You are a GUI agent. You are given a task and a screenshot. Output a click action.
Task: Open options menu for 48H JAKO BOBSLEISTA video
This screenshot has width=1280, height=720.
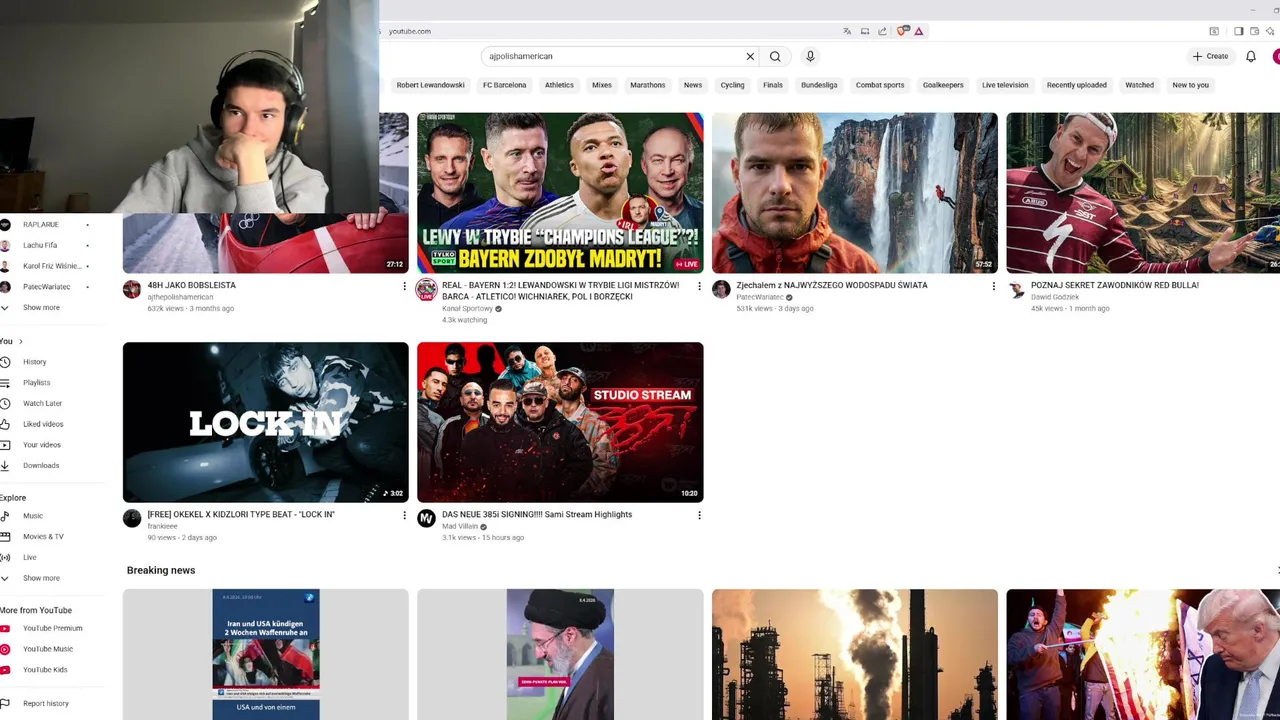click(404, 286)
